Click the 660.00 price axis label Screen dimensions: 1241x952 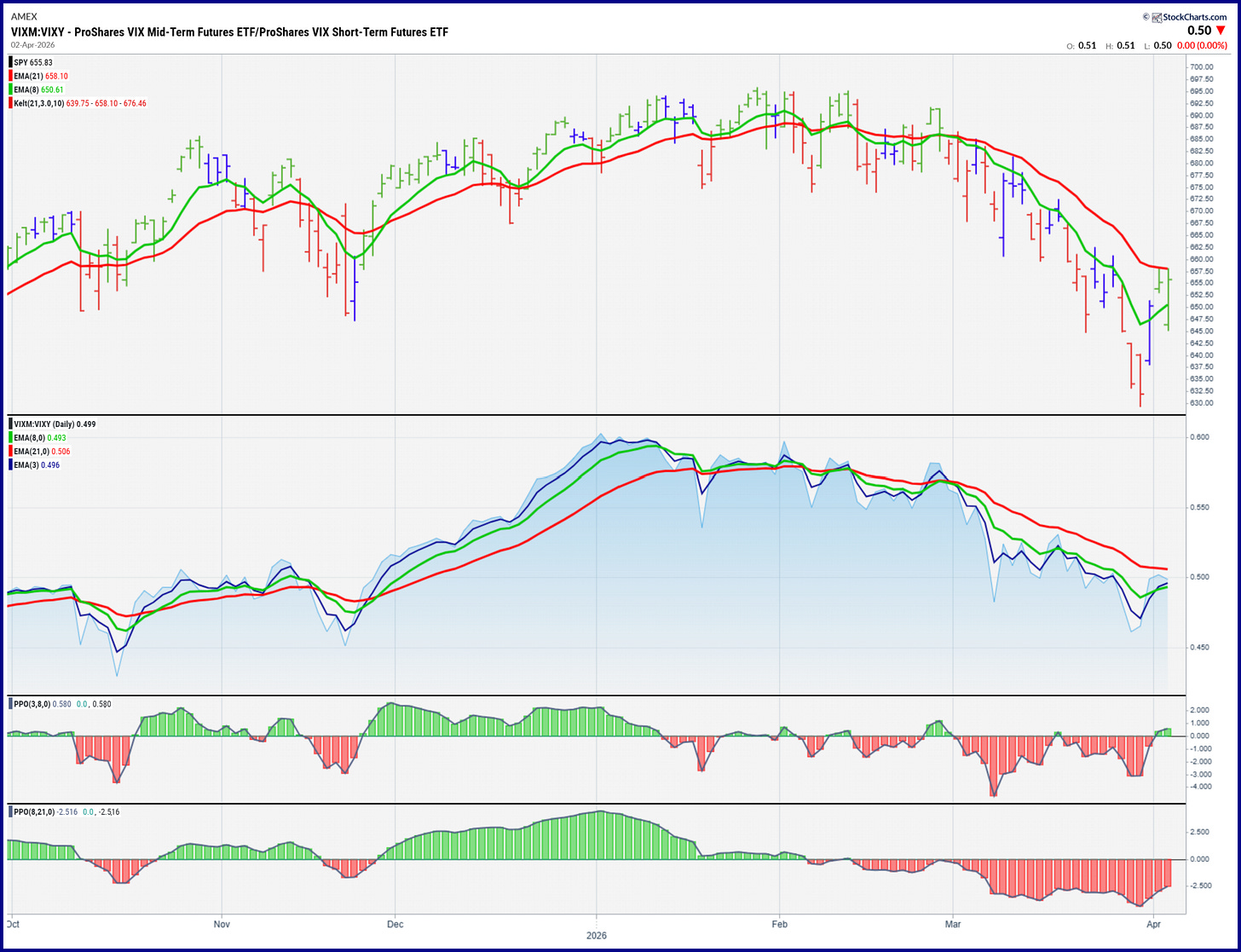(x=1202, y=259)
